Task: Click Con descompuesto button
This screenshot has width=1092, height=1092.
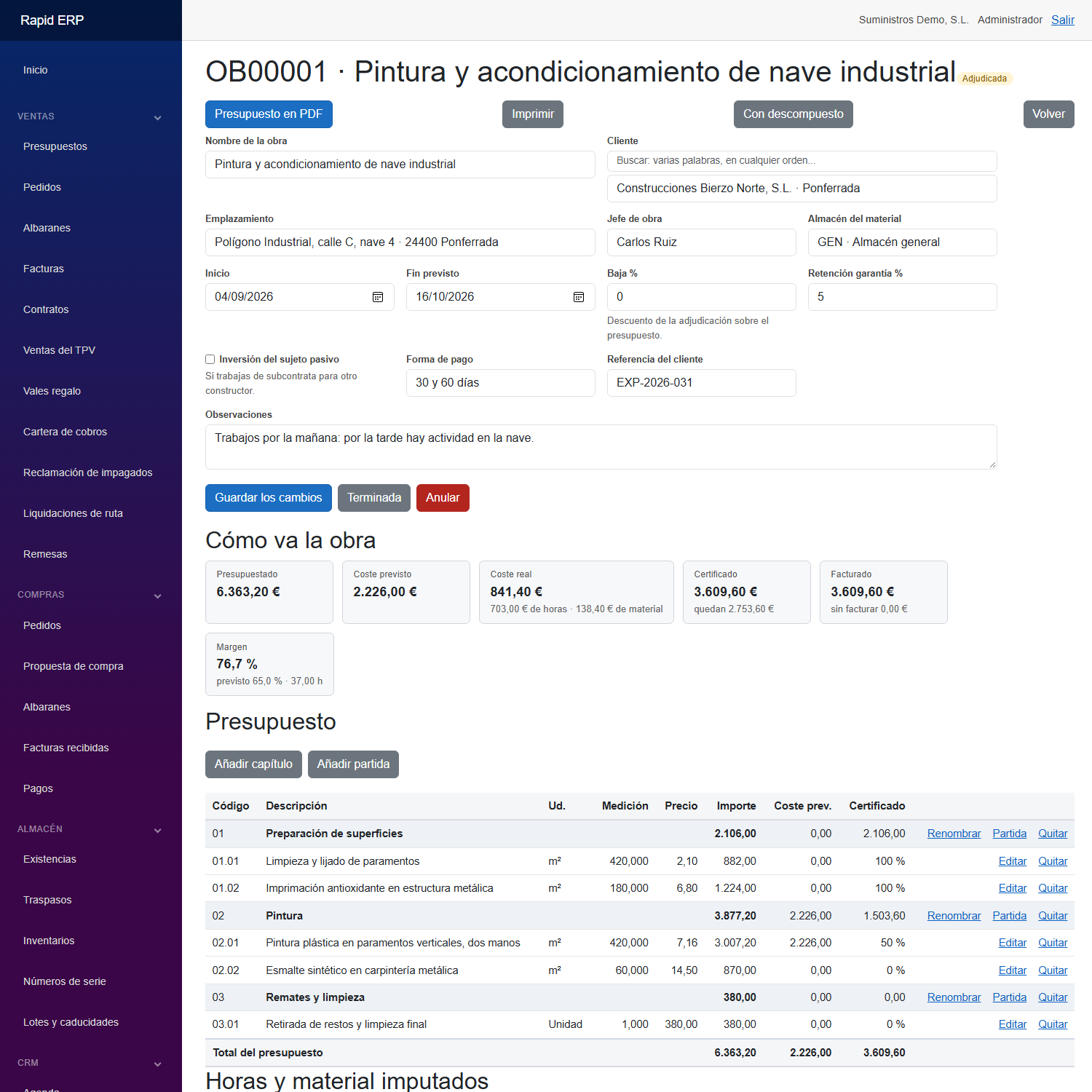Action: [793, 114]
